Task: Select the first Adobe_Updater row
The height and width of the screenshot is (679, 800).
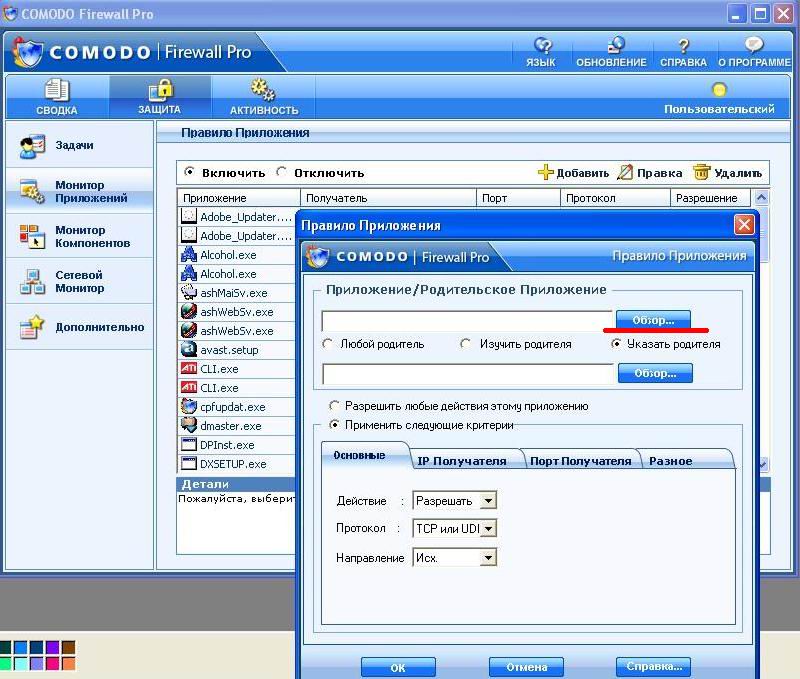Action: (237, 217)
